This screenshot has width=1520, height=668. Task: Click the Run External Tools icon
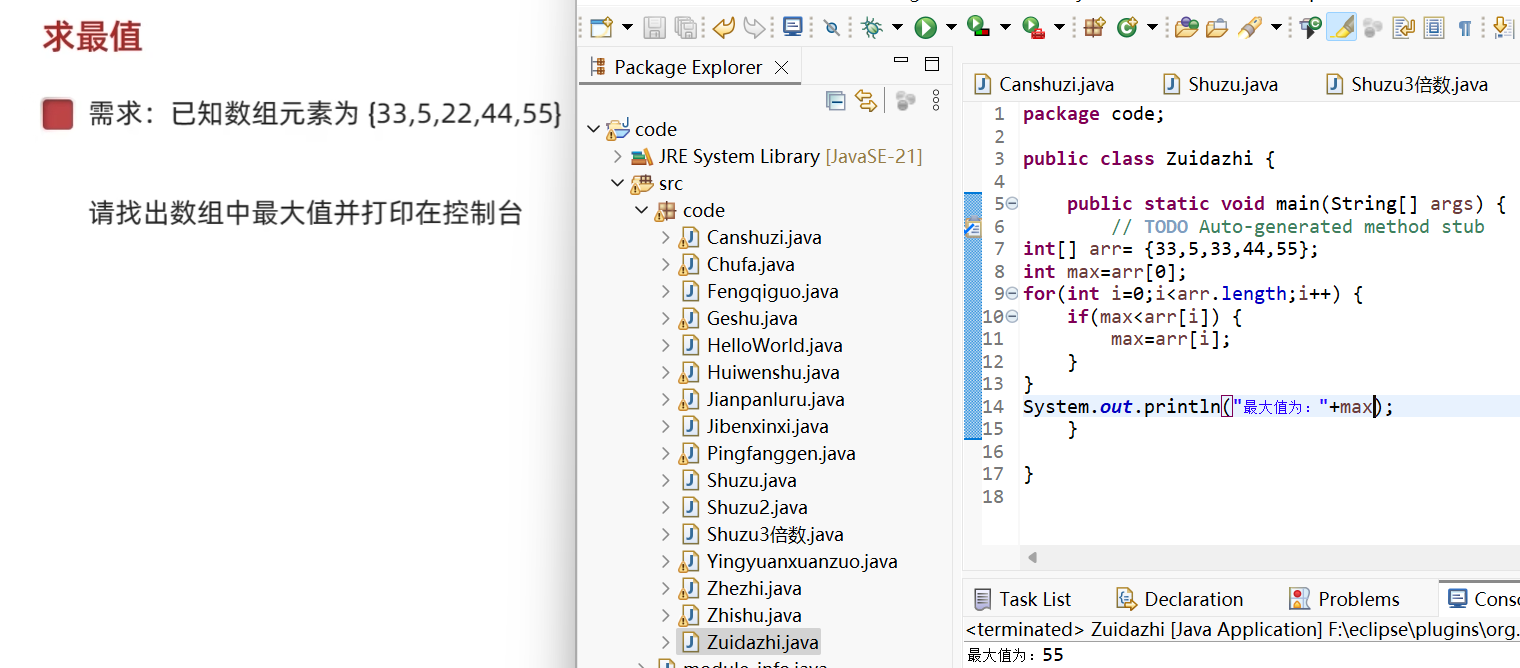(x=1033, y=28)
